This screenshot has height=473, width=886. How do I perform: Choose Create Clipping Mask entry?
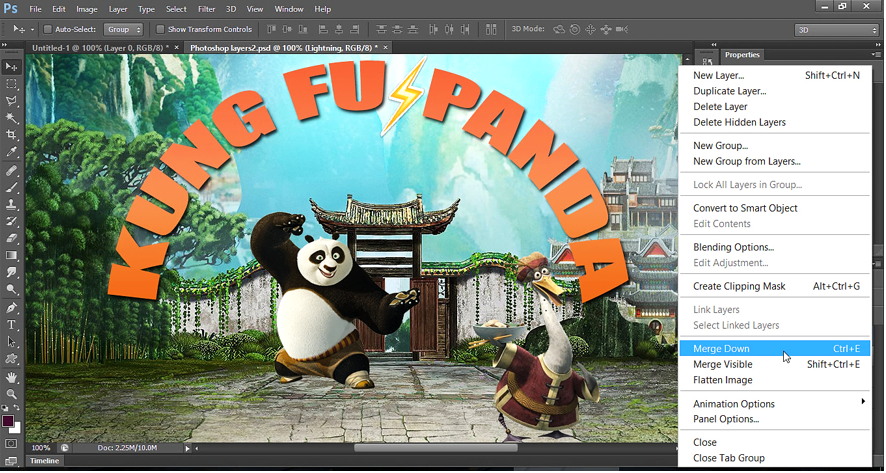point(775,287)
